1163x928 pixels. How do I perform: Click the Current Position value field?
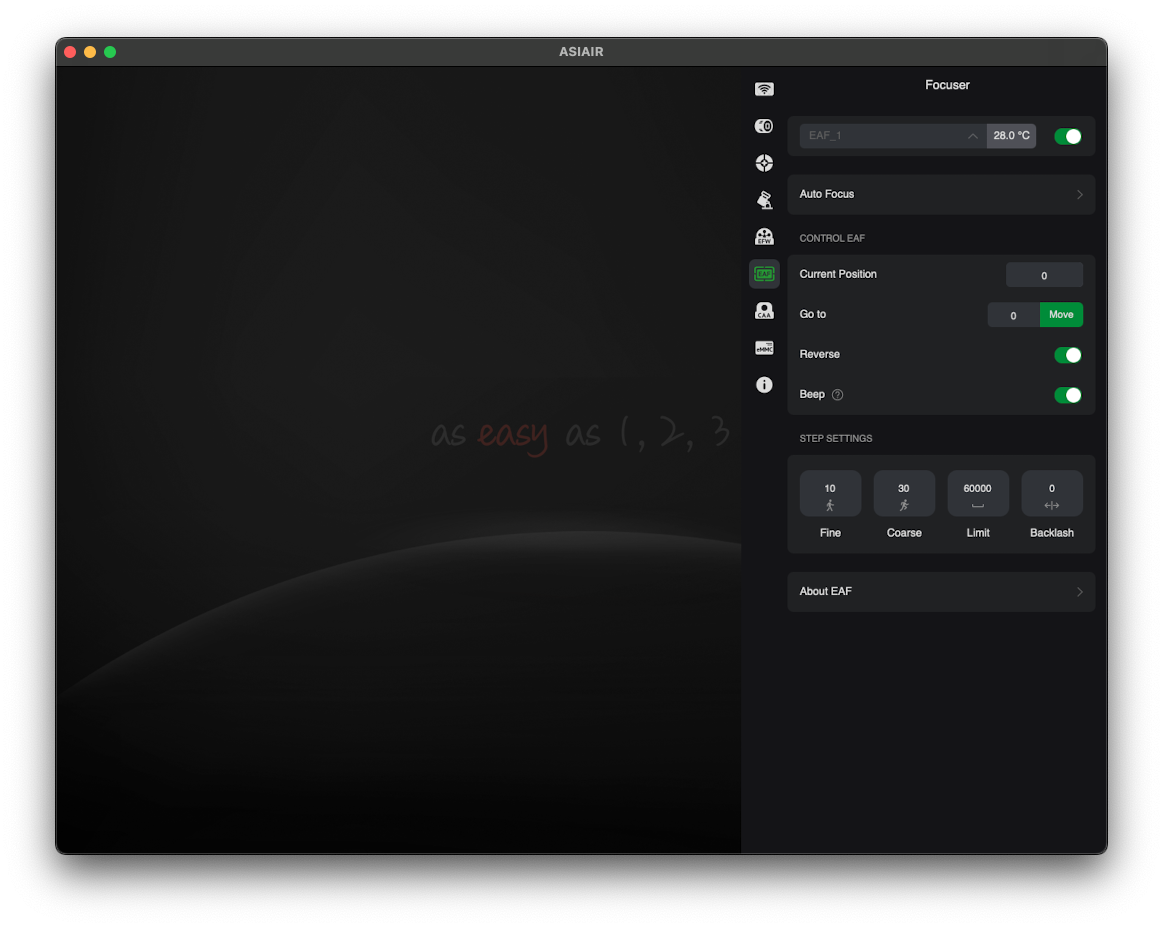1044,275
